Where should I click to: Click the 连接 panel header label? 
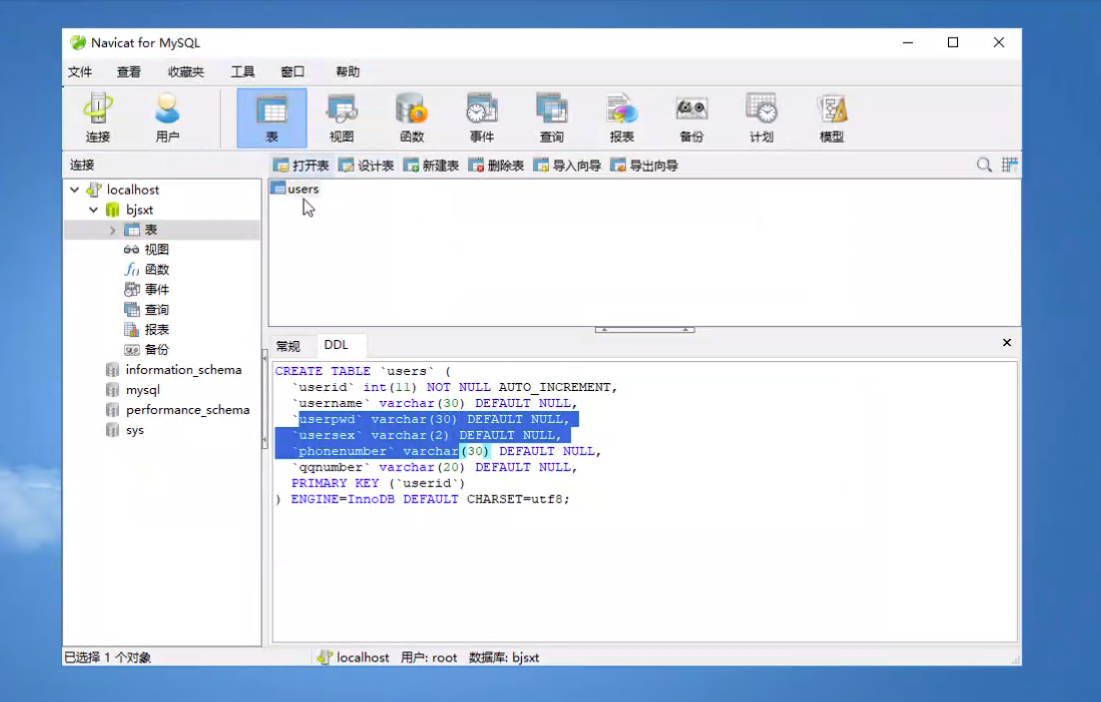click(81, 165)
